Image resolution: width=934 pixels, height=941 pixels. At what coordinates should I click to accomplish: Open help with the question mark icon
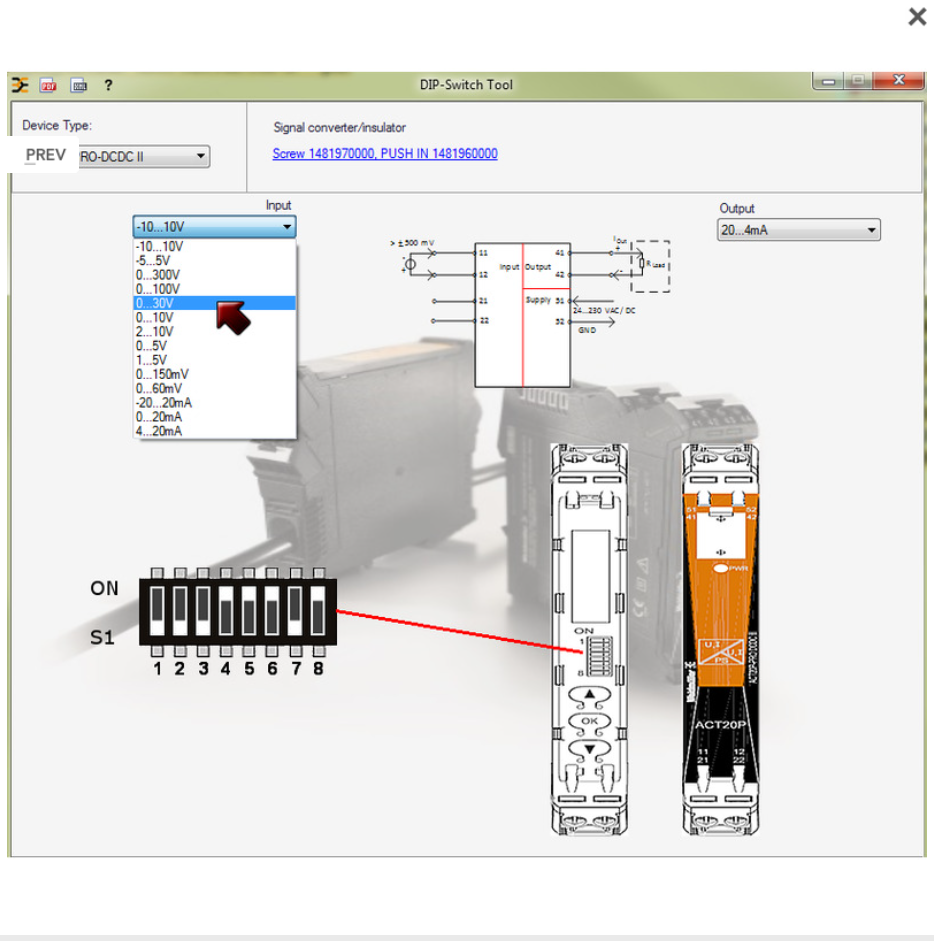(108, 85)
